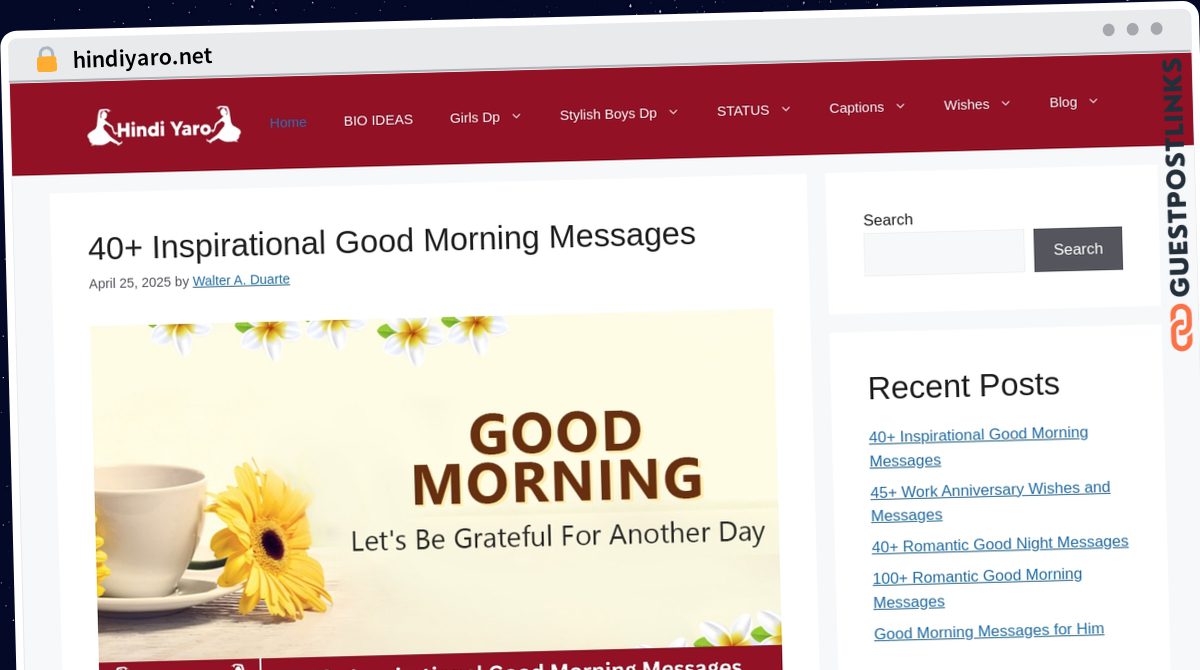1200x670 pixels.
Task: Open the Wishes submenu arrow
Action: click(x=1005, y=103)
